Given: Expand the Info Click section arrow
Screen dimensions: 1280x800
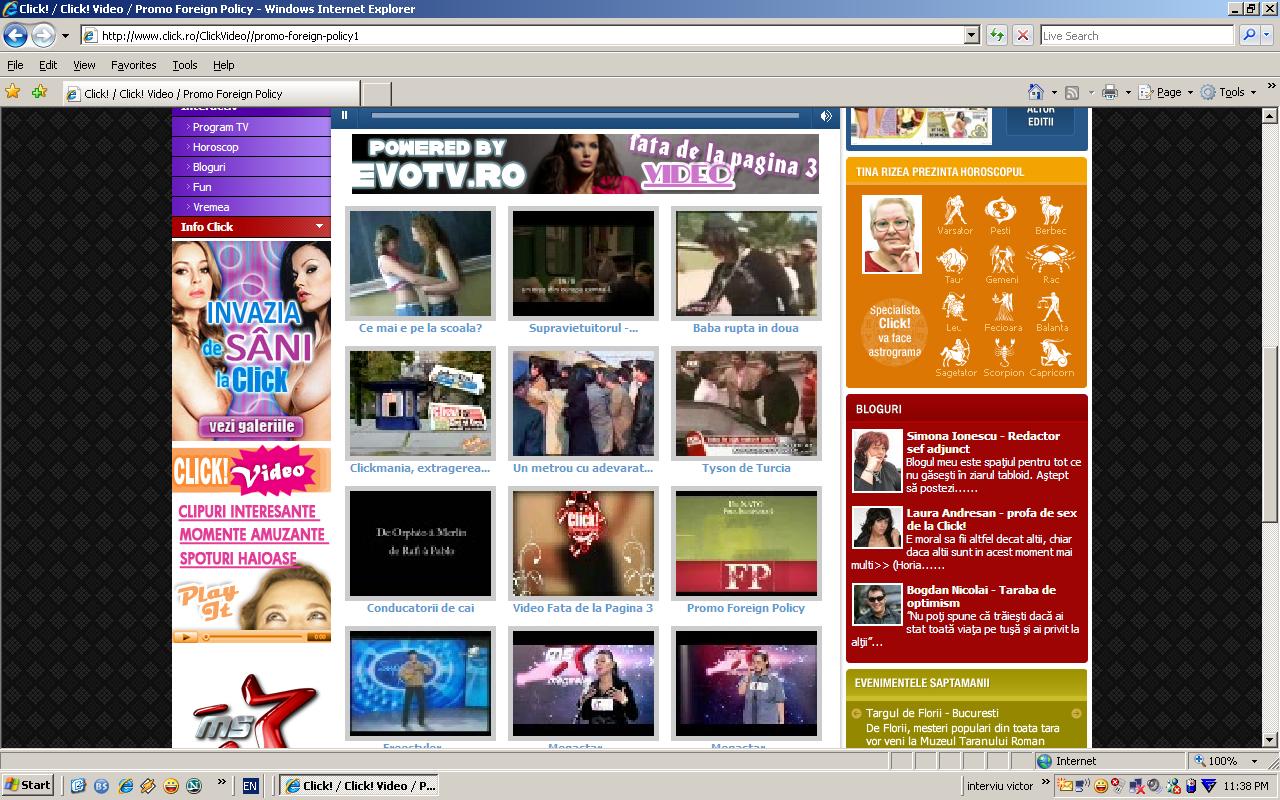Looking at the screenshot, I should click(x=320, y=227).
